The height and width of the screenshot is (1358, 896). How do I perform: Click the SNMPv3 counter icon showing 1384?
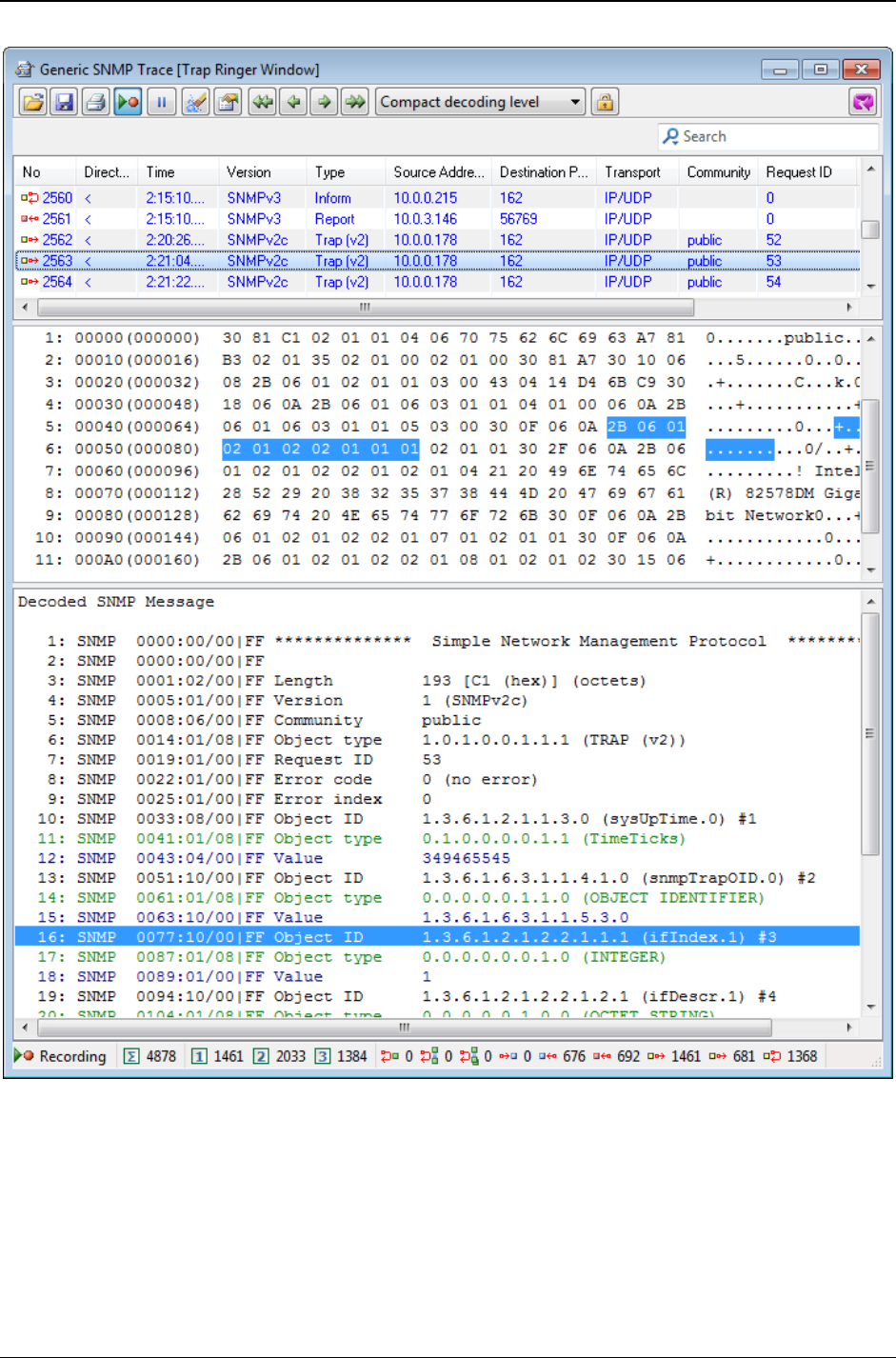point(323,1056)
